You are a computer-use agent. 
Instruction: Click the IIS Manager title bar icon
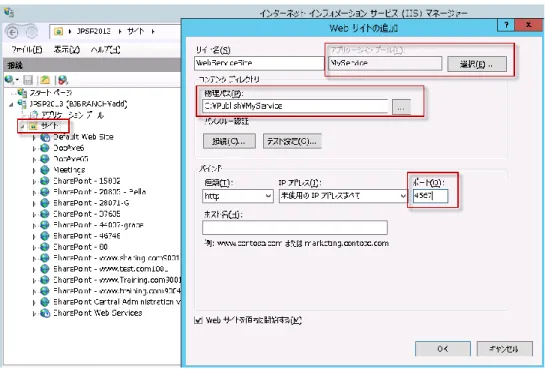pos(9,13)
